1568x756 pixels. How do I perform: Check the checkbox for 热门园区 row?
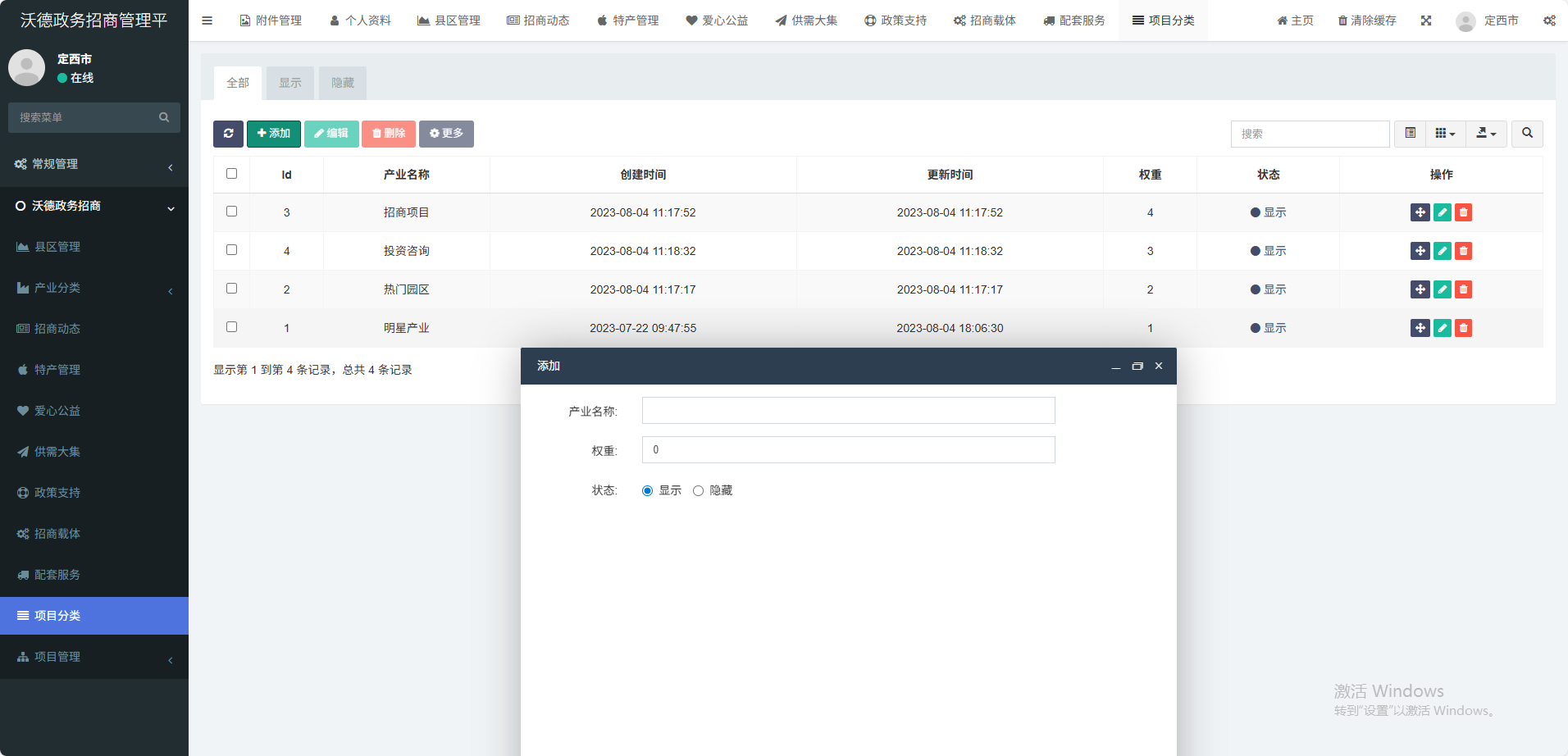231,289
